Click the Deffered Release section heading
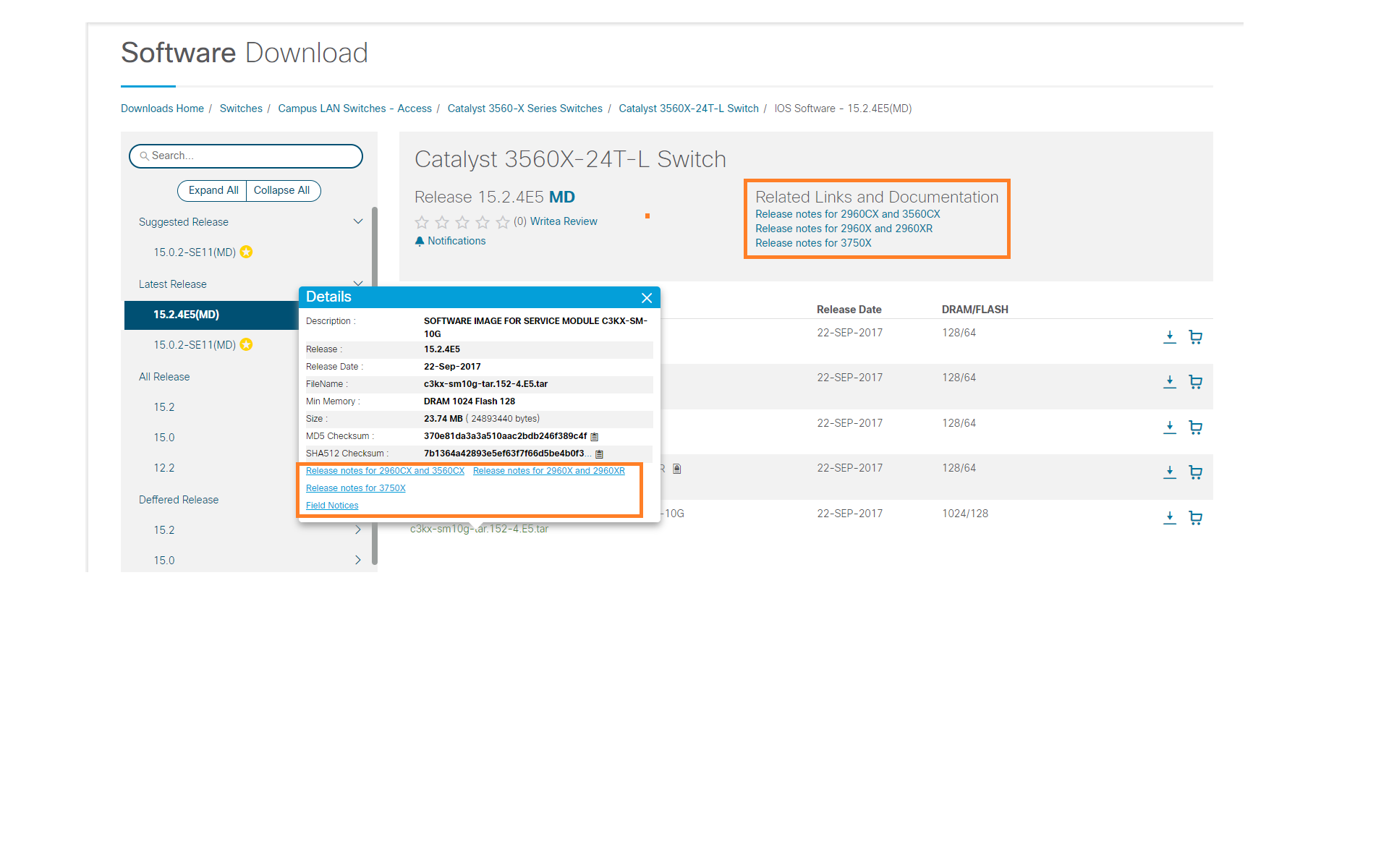 (x=179, y=500)
